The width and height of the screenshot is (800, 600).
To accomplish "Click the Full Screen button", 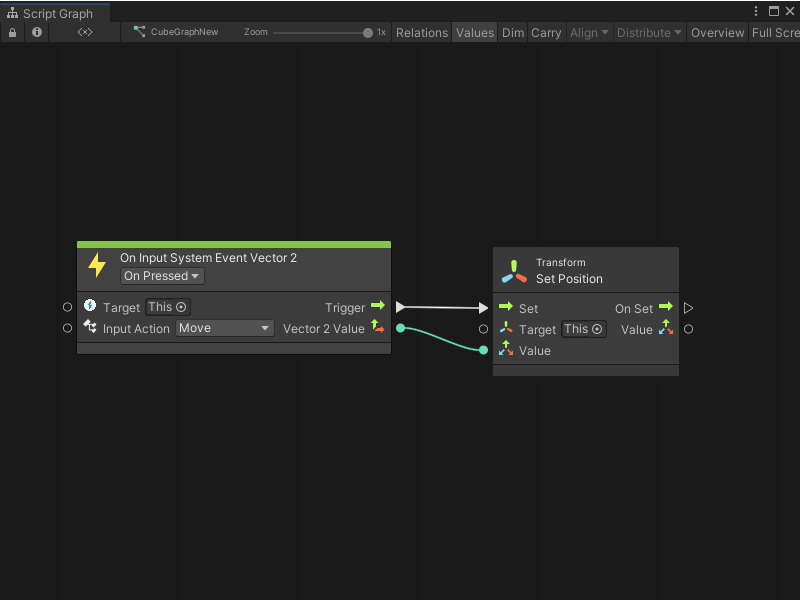I will pos(775,32).
